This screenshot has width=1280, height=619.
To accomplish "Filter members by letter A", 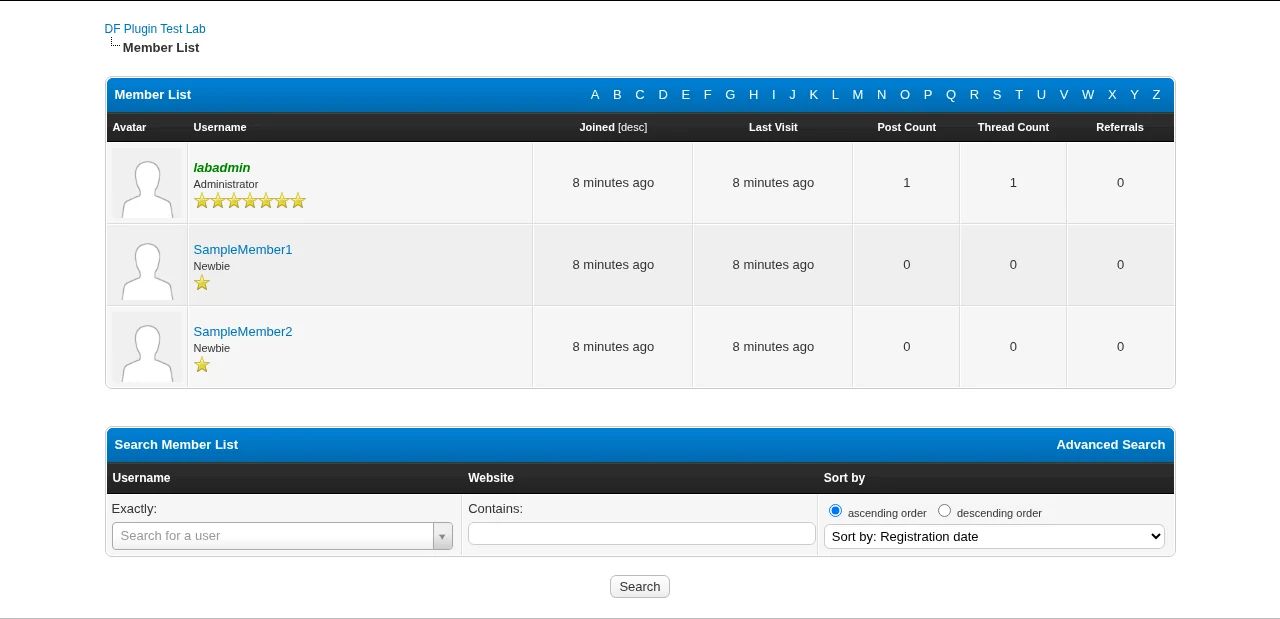I will click(595, 95).
